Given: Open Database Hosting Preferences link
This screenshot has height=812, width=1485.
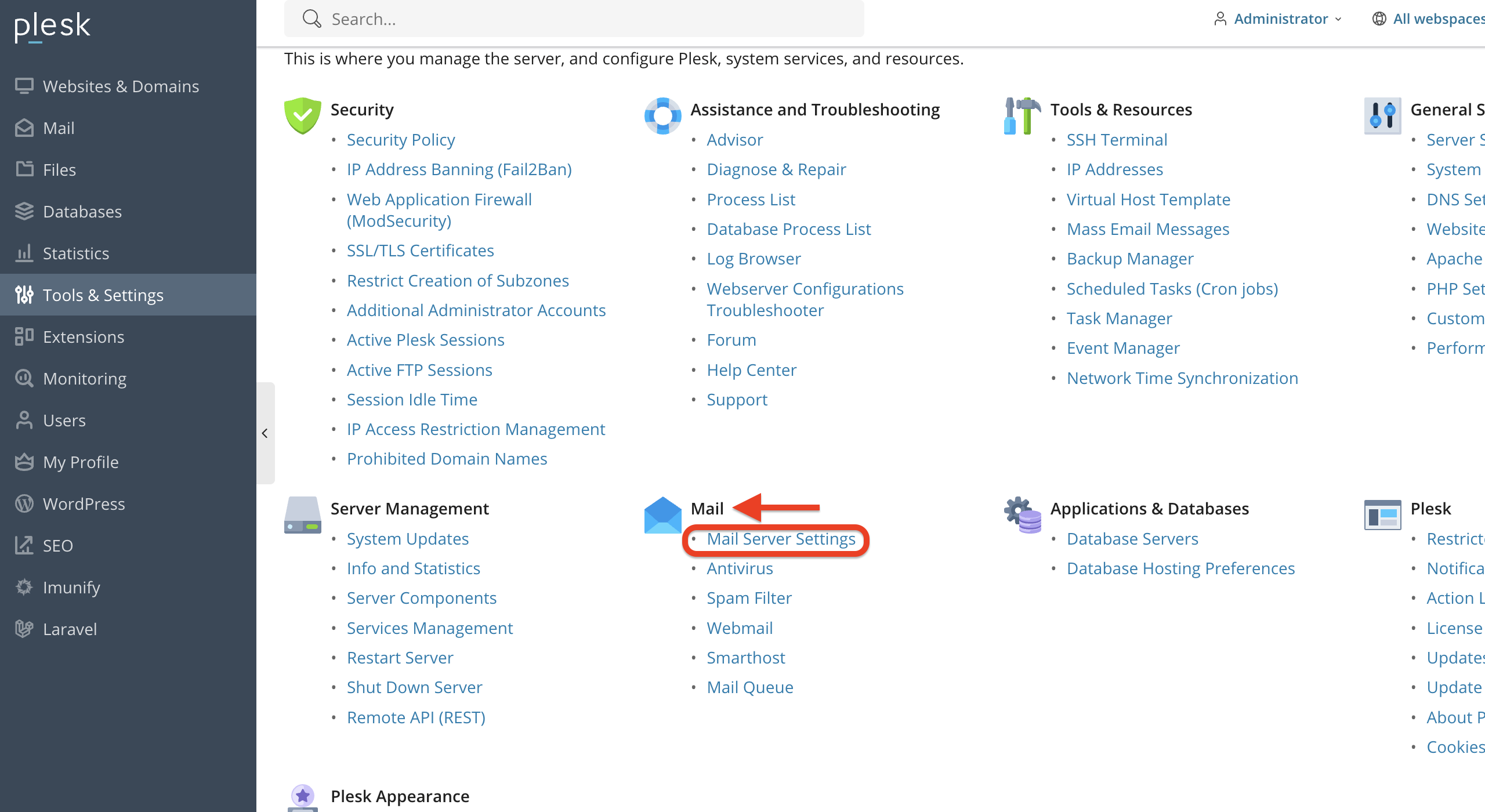Looking at the screenshot, I should (x=1180, y=568).
